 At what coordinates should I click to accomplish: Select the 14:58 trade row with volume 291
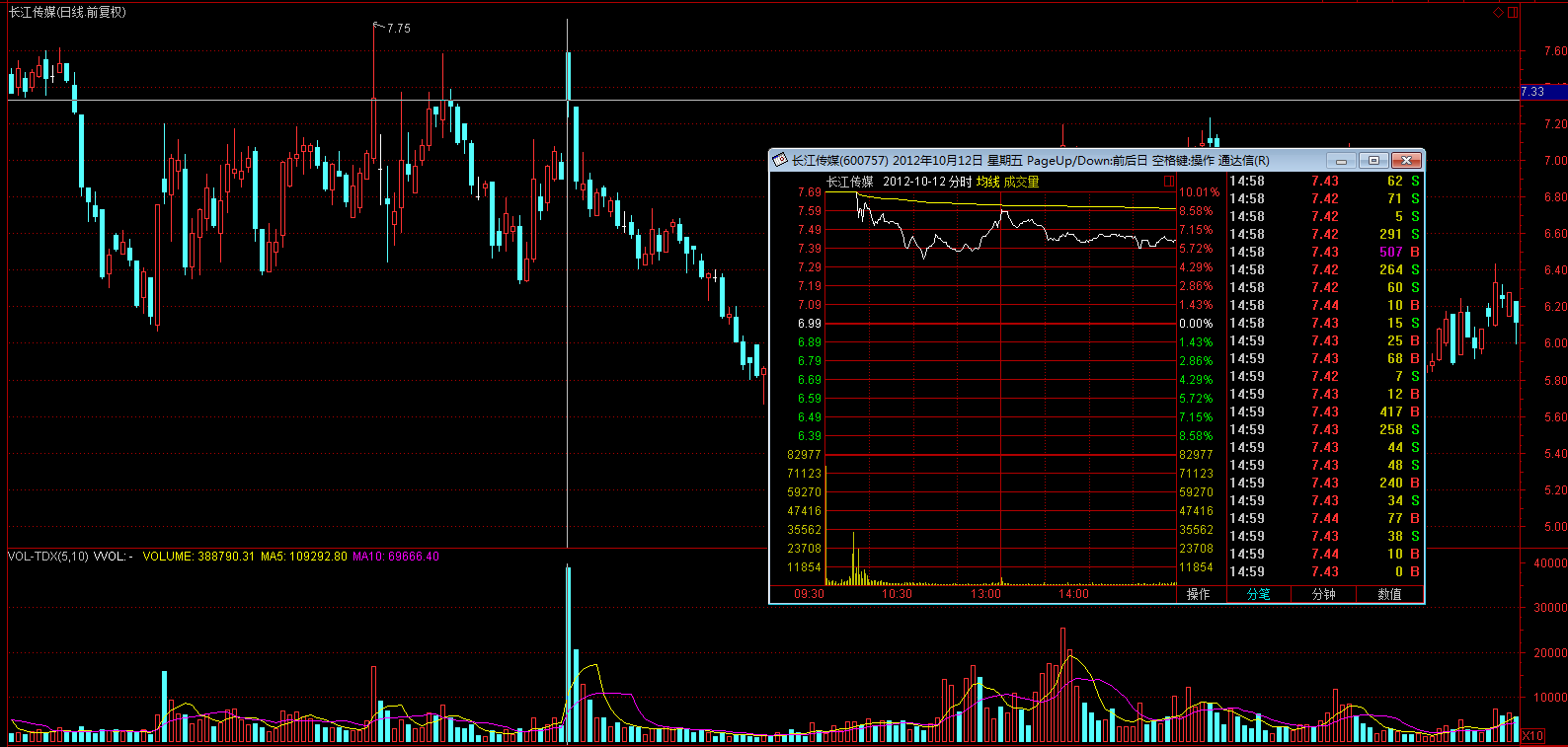(x=1325, y=234)
